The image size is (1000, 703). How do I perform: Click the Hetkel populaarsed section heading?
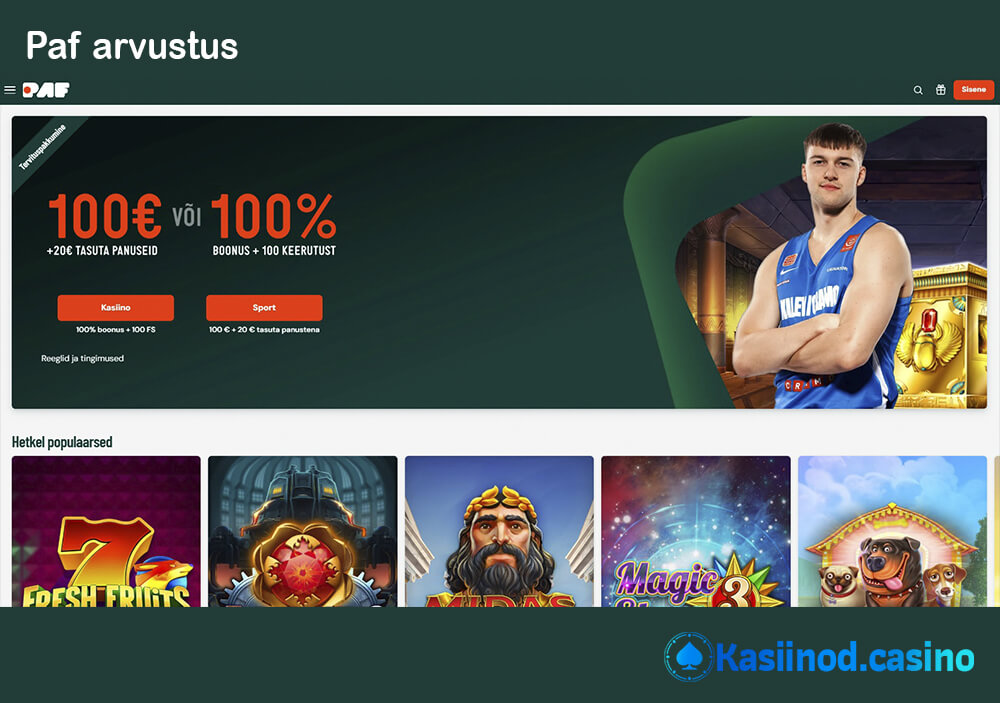pyautogui.click(x=62, y=442)
